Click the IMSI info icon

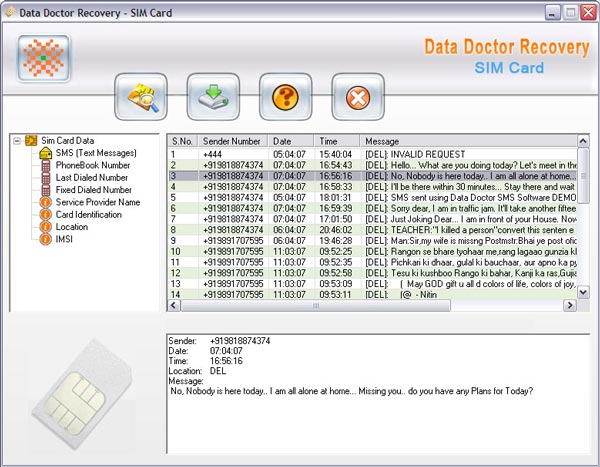tap(46, 239)
